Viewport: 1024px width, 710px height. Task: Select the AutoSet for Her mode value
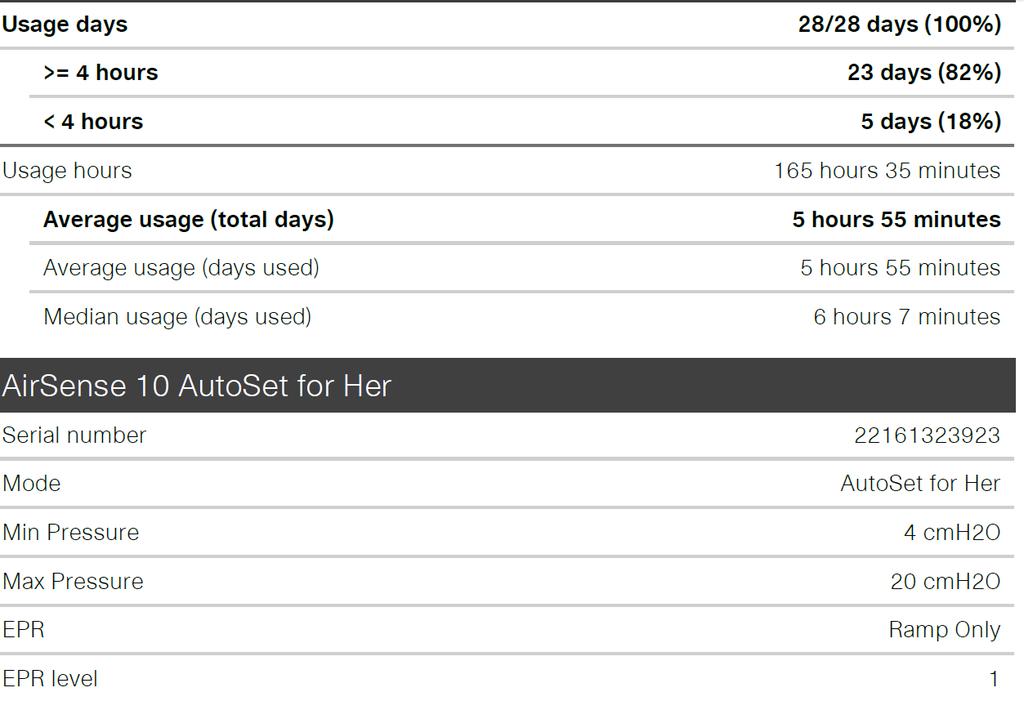coord(920,483)
